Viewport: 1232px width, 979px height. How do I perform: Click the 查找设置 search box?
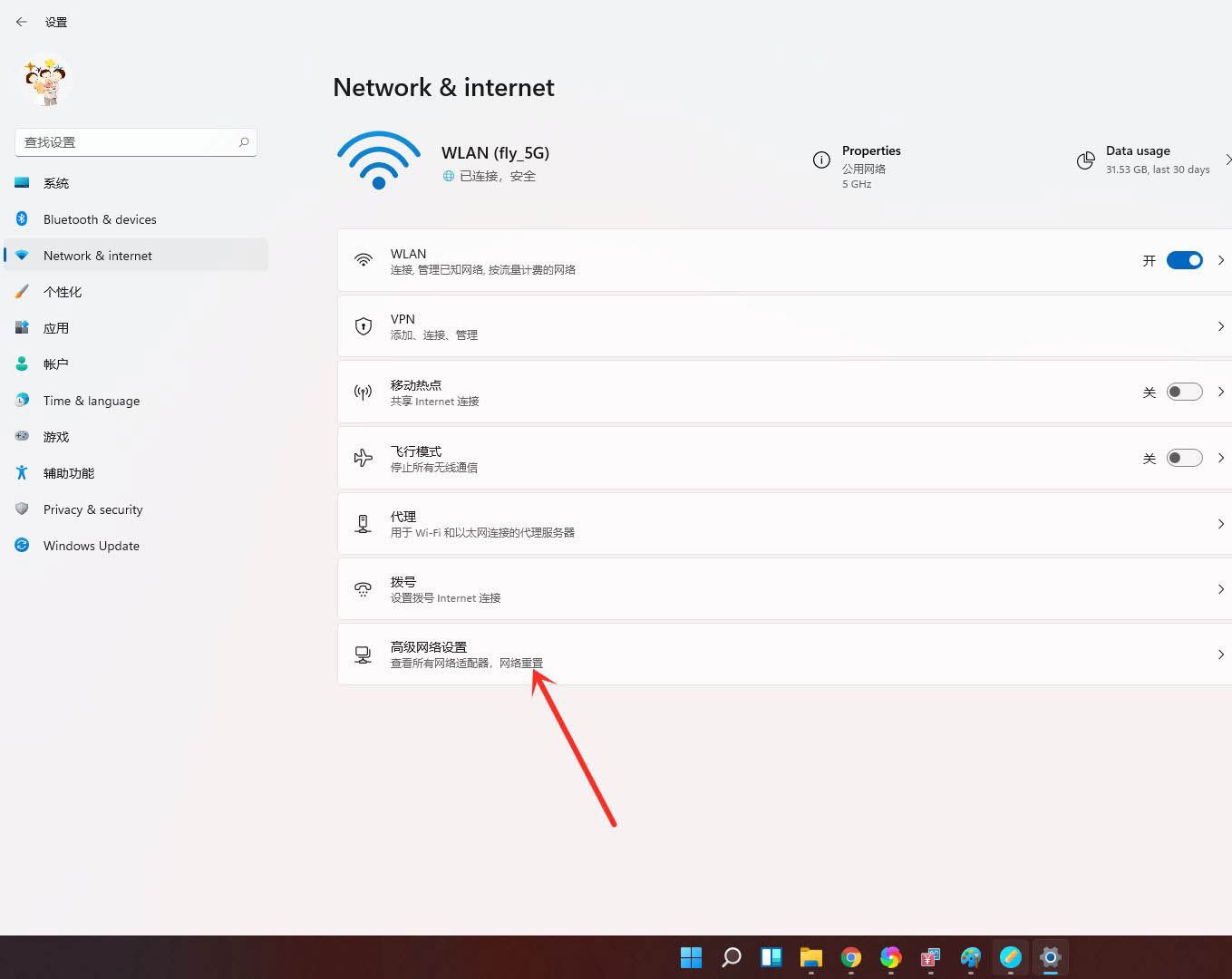click(127, 142)
